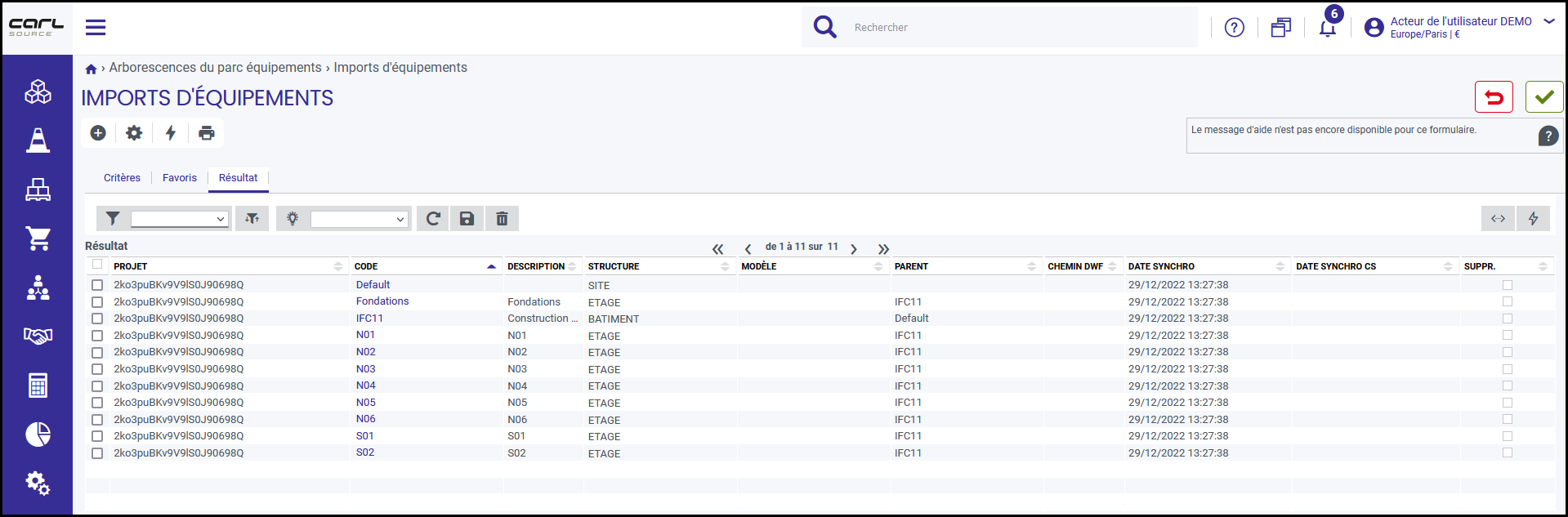Open the pie chart reports sidebar icon
The height and width of the screenshot is (517, 1568).
click(x=38, y=434)
